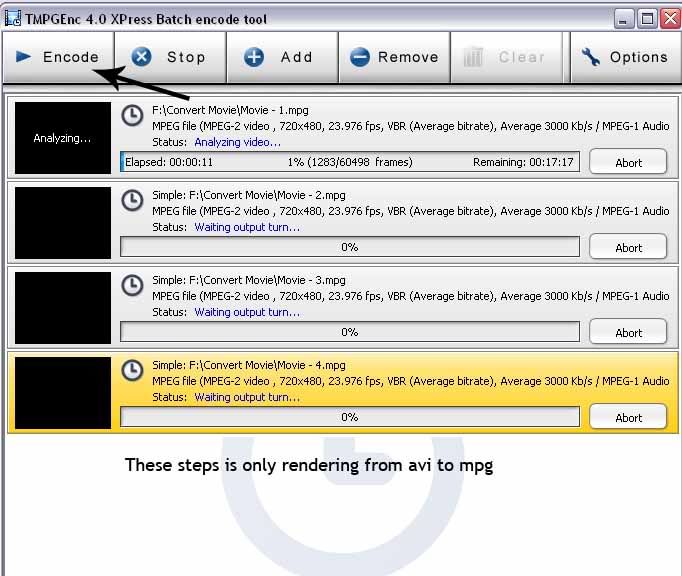Click Movie - 3 'Waiting output turn...' status
This screenshot has height=576, width=682.
(247, 312)
